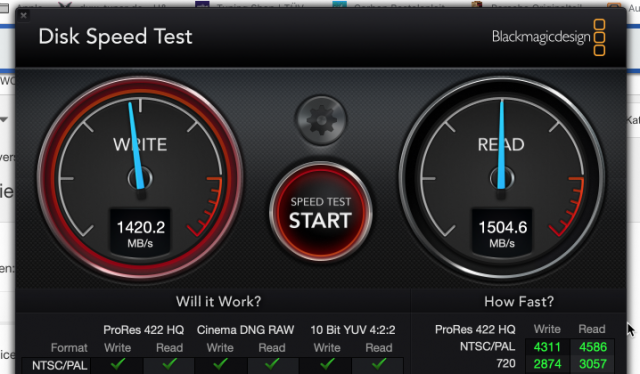Open settings with the gear icon
640x374 pixels.
pos(321,120)
